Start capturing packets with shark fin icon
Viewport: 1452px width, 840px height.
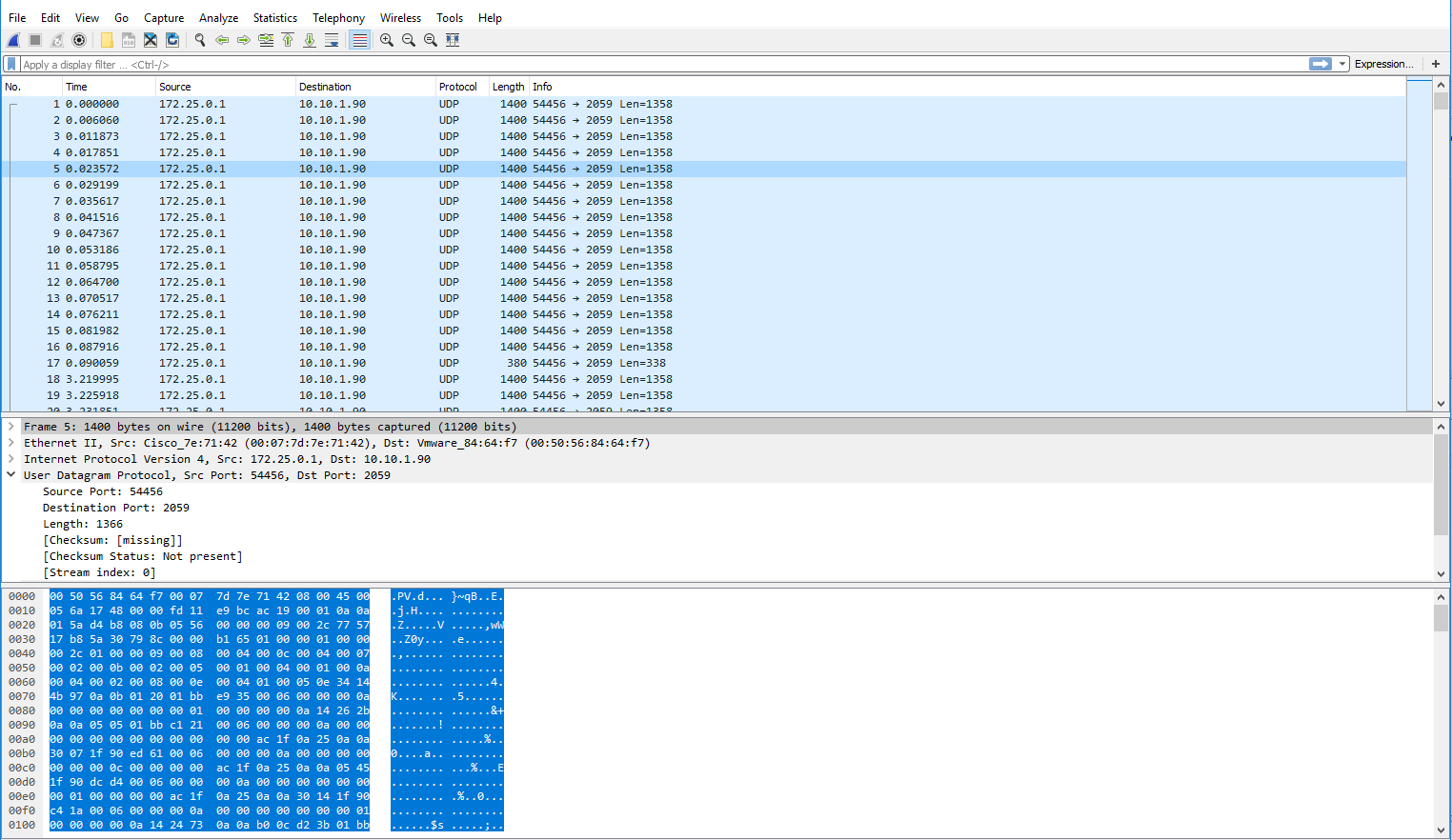[13, 40]
